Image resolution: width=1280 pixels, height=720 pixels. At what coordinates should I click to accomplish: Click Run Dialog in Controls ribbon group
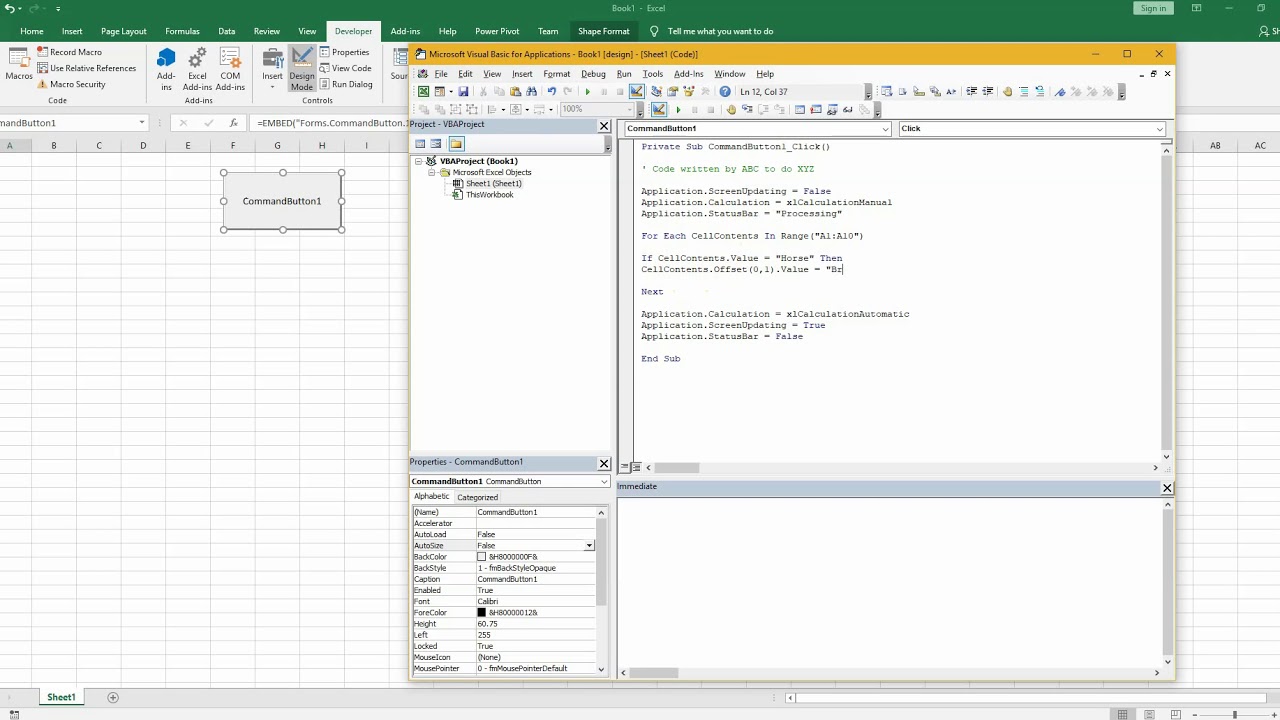[x=345, y=84]
